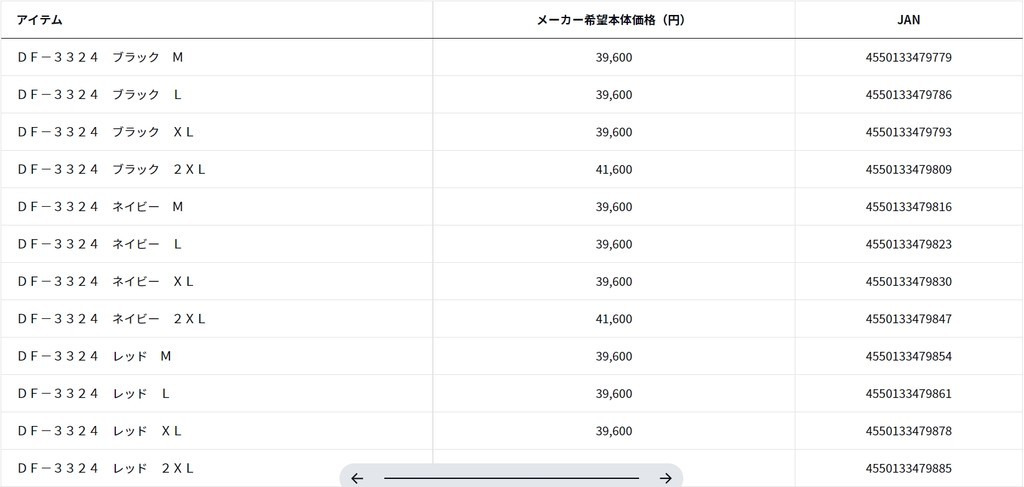Click the 41,600 price for ブラック 2XL
The height and width of the screenshot is (487, 1024).
pos(613,169)
